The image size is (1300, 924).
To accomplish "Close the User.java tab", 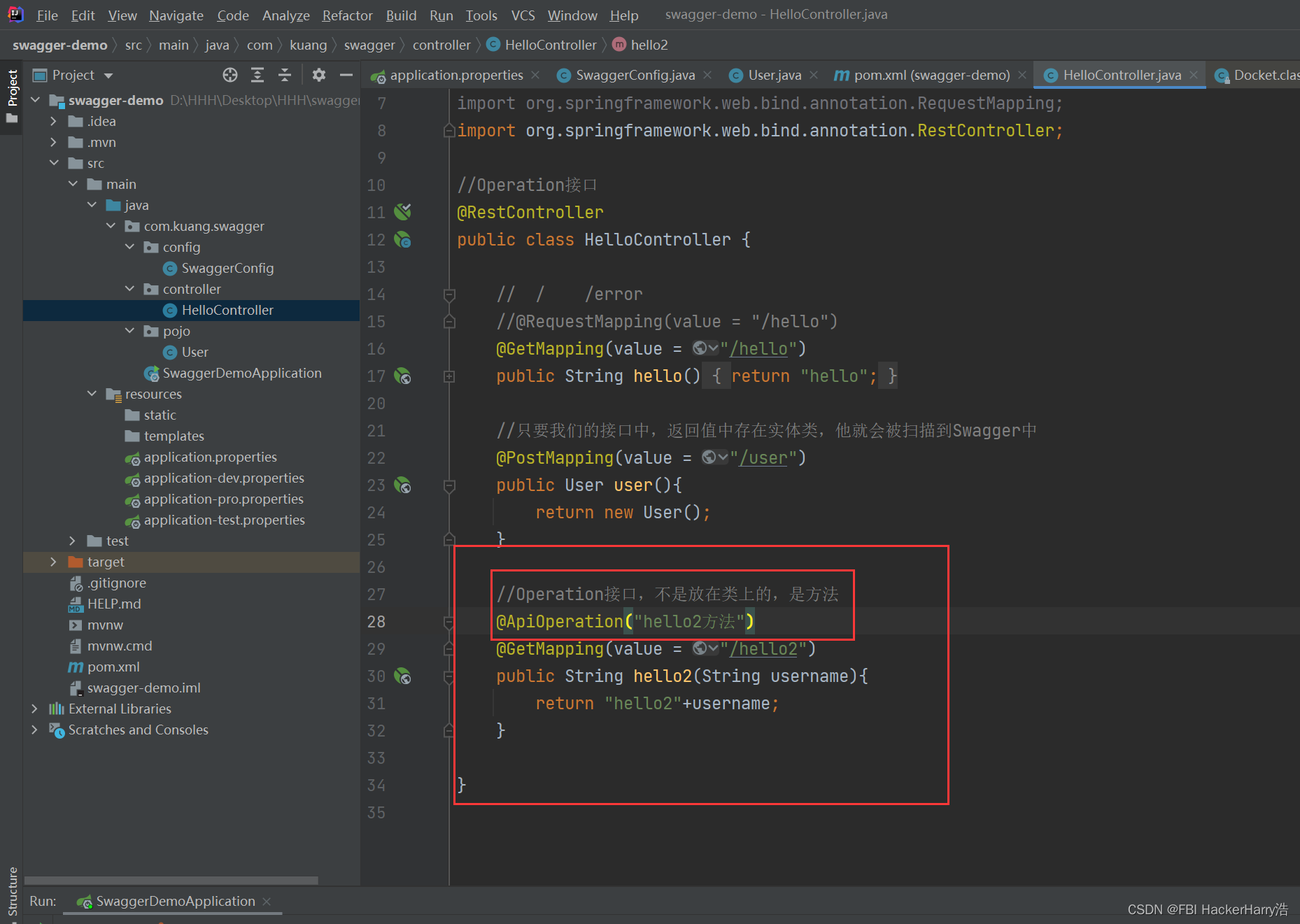I will tap(814, 75).
